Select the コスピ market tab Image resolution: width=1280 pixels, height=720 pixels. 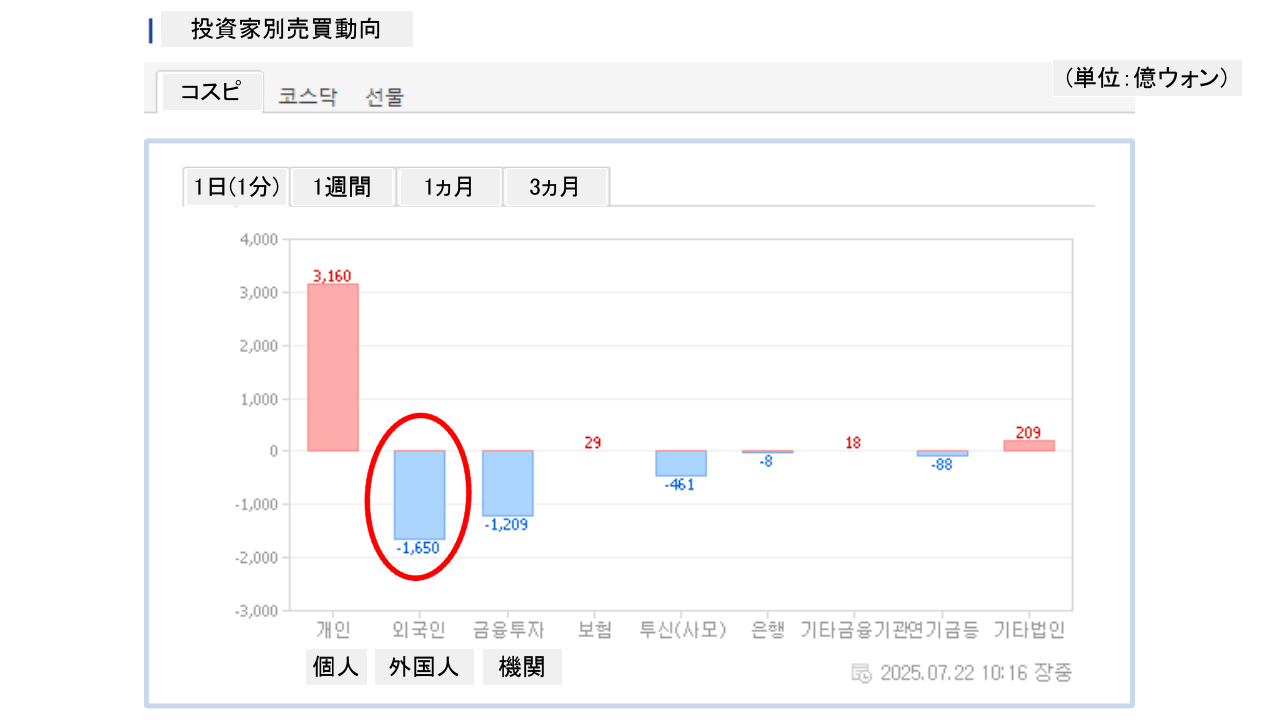coord(210,92)
